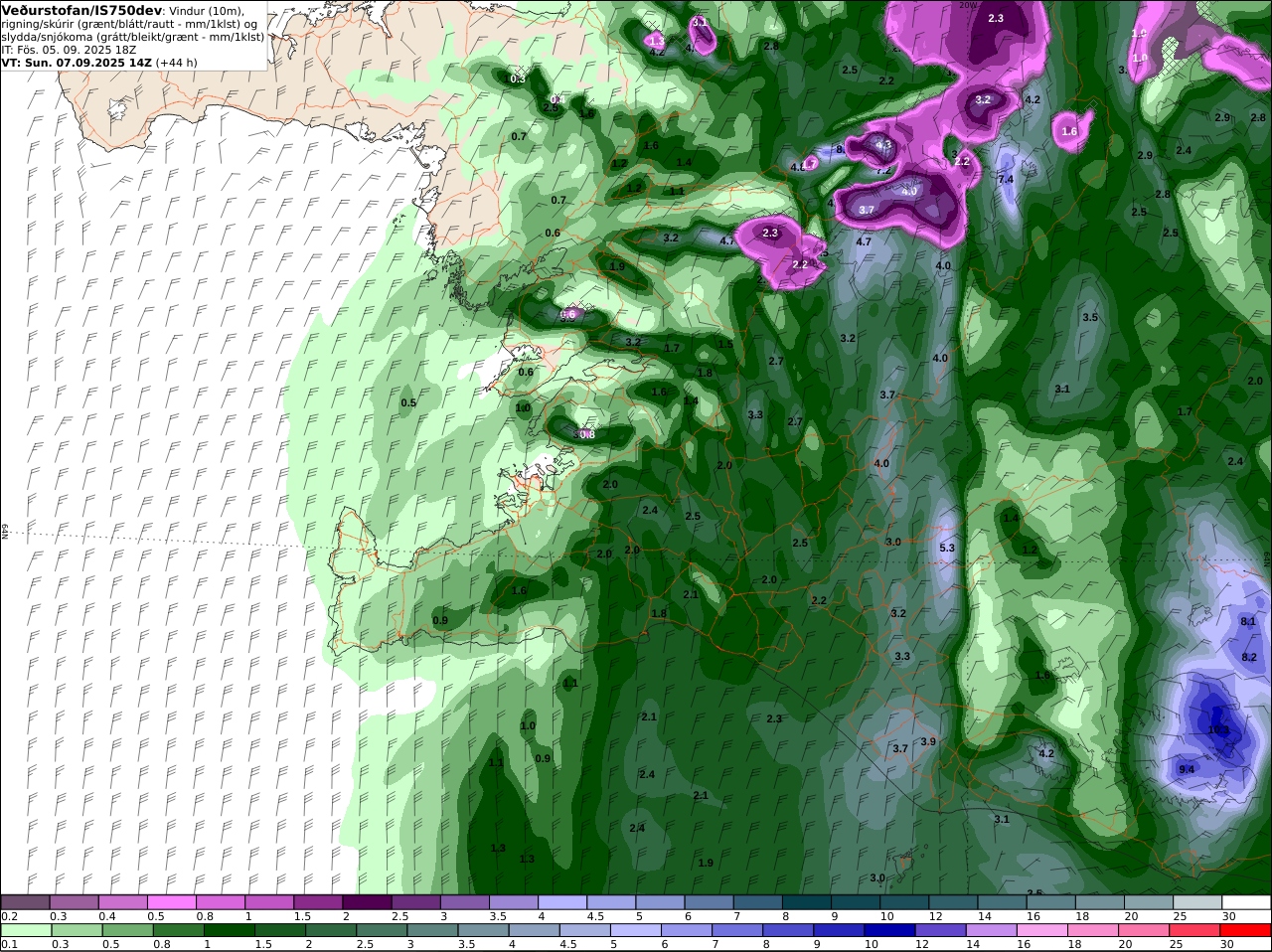Click the 7.4 precipitation value on map
Screen dimensions: 1272x952
[x=1006, y=179]
